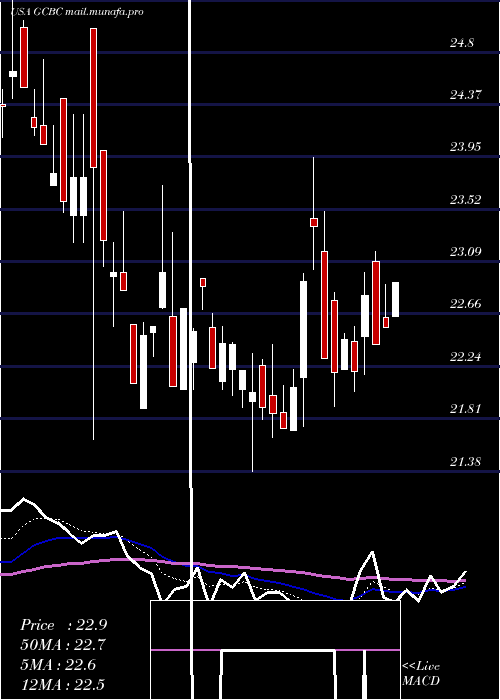Click the 22.66 price axis label
The image size is (500, 700).
[x=465, y=304]
